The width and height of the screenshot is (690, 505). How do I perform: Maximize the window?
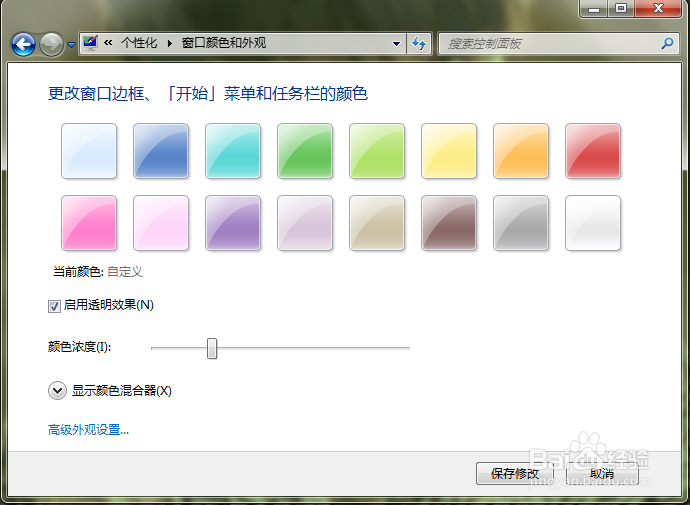click(x=621, y=8)
